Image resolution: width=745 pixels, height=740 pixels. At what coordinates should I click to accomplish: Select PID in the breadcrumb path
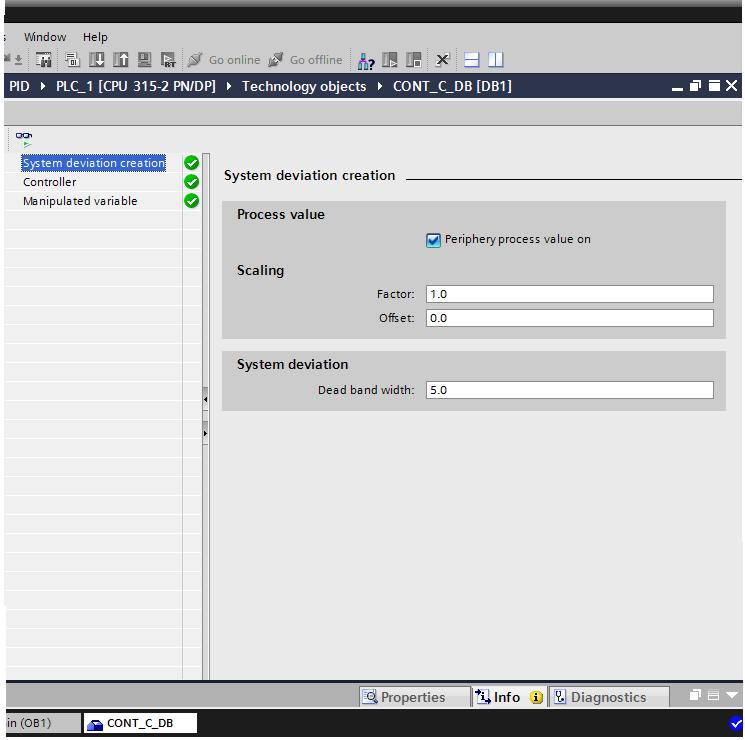click(19, 86)
